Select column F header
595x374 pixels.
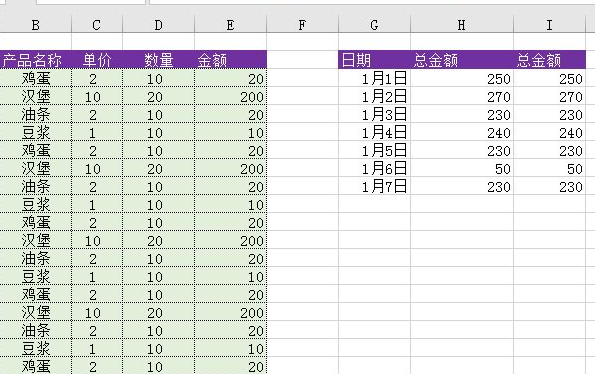click(x=302, y=25)
